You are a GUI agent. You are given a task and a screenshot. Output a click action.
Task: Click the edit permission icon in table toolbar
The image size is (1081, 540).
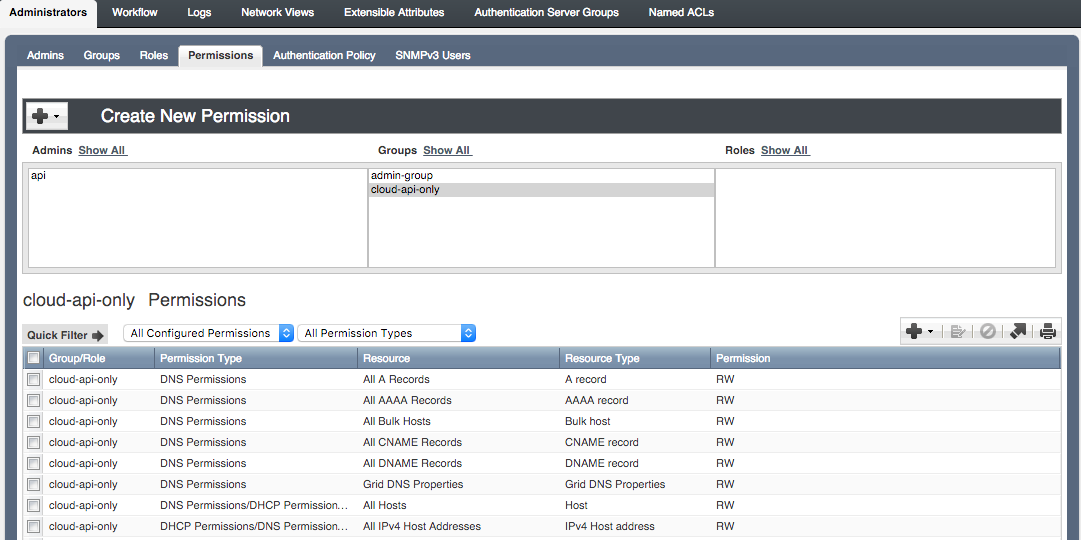click(x=957, y=332)
